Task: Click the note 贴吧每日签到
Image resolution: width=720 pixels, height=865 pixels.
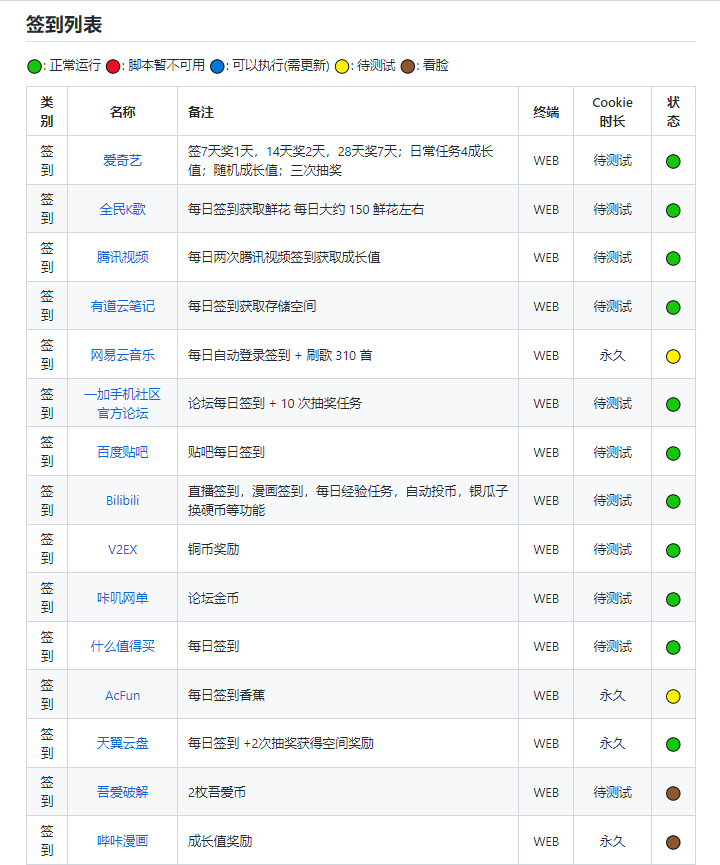Action: pos(226,452)
